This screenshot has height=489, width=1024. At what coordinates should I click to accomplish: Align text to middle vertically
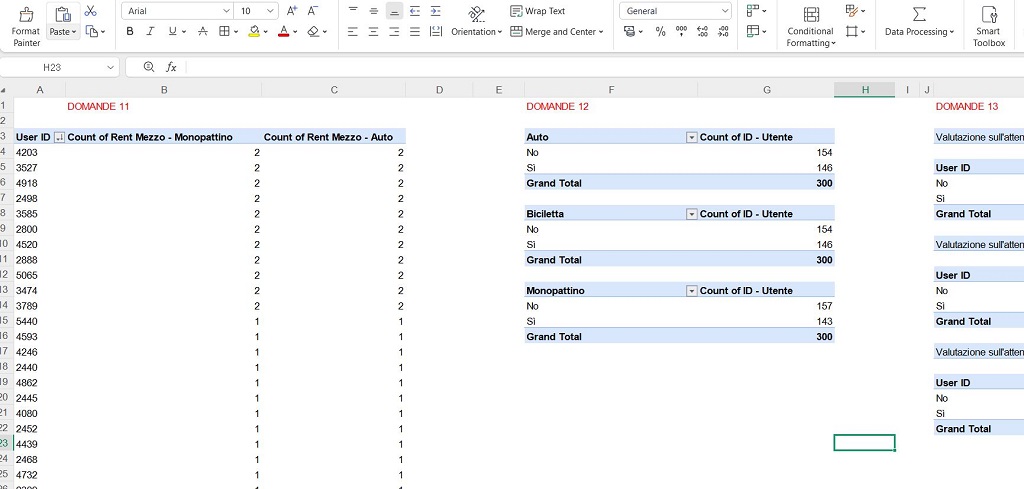[374, 11]
